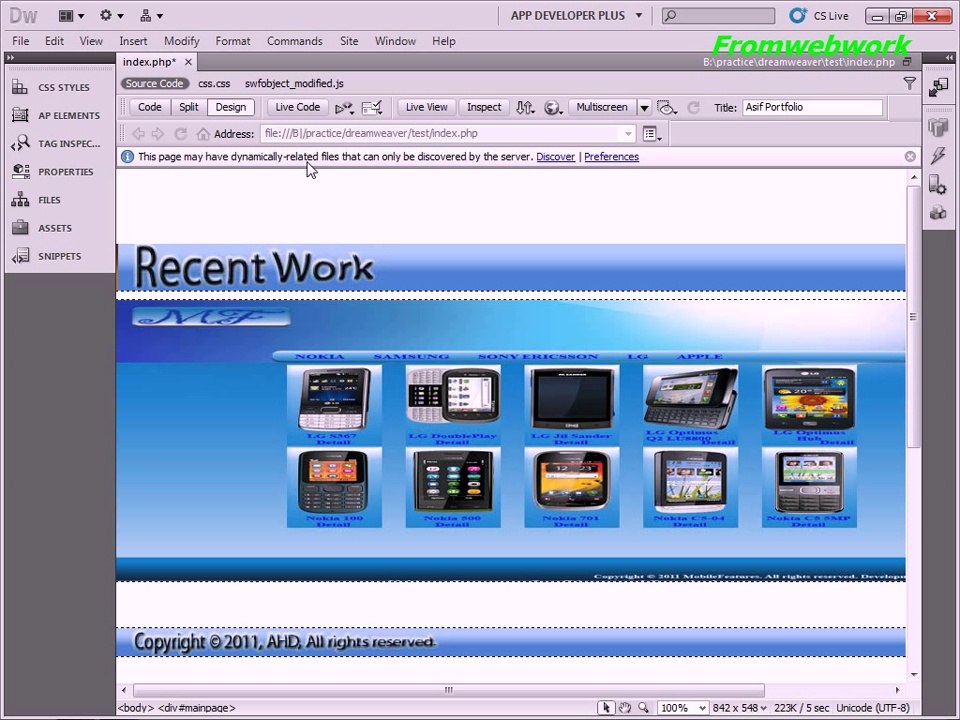Select the div#mainpage tag in tag selector

click(x=197, y=708)
